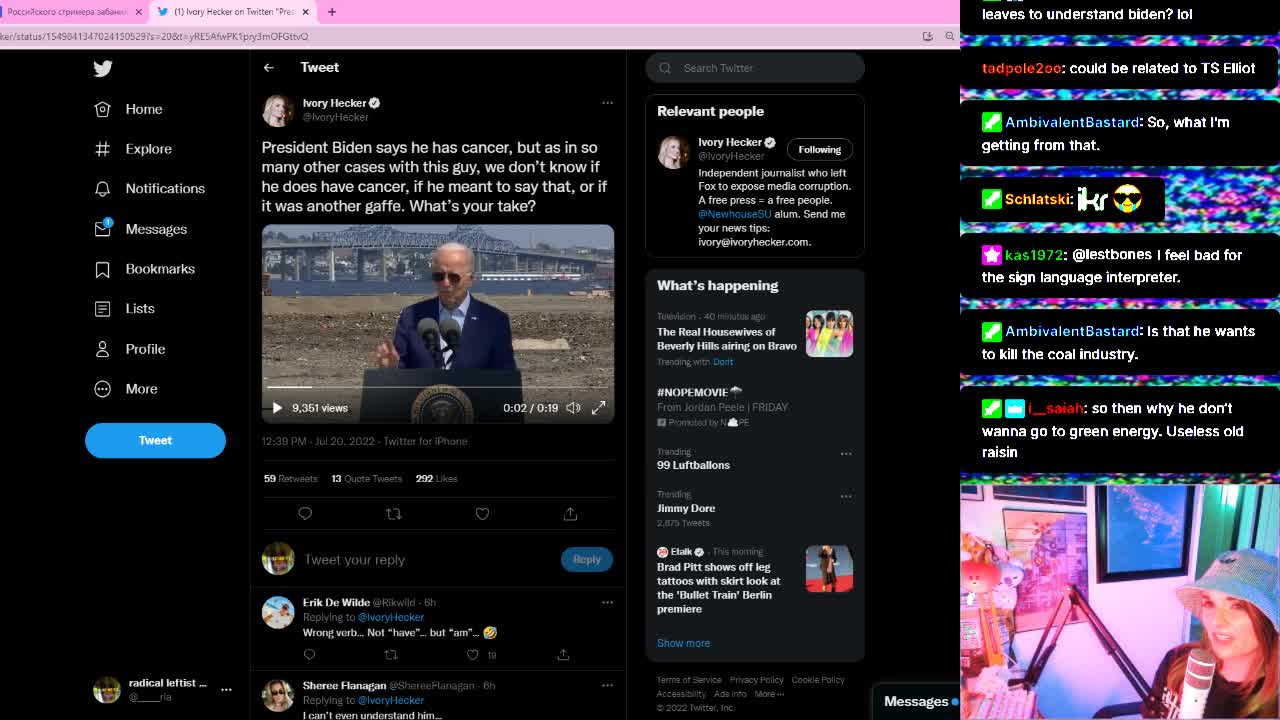The image size is (1280, 720).
Task: Click the Search Twitter field
Action: click(755, 68)
